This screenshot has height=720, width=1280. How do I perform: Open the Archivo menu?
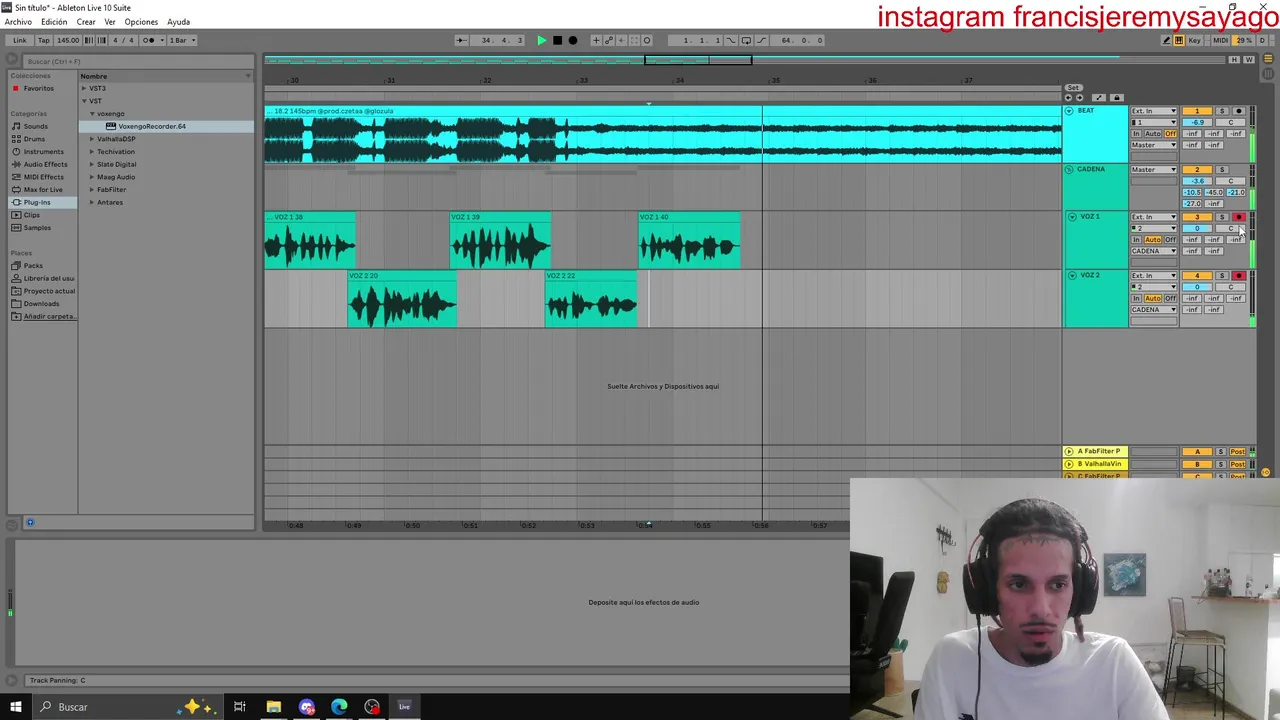click(x=18, y=22)
